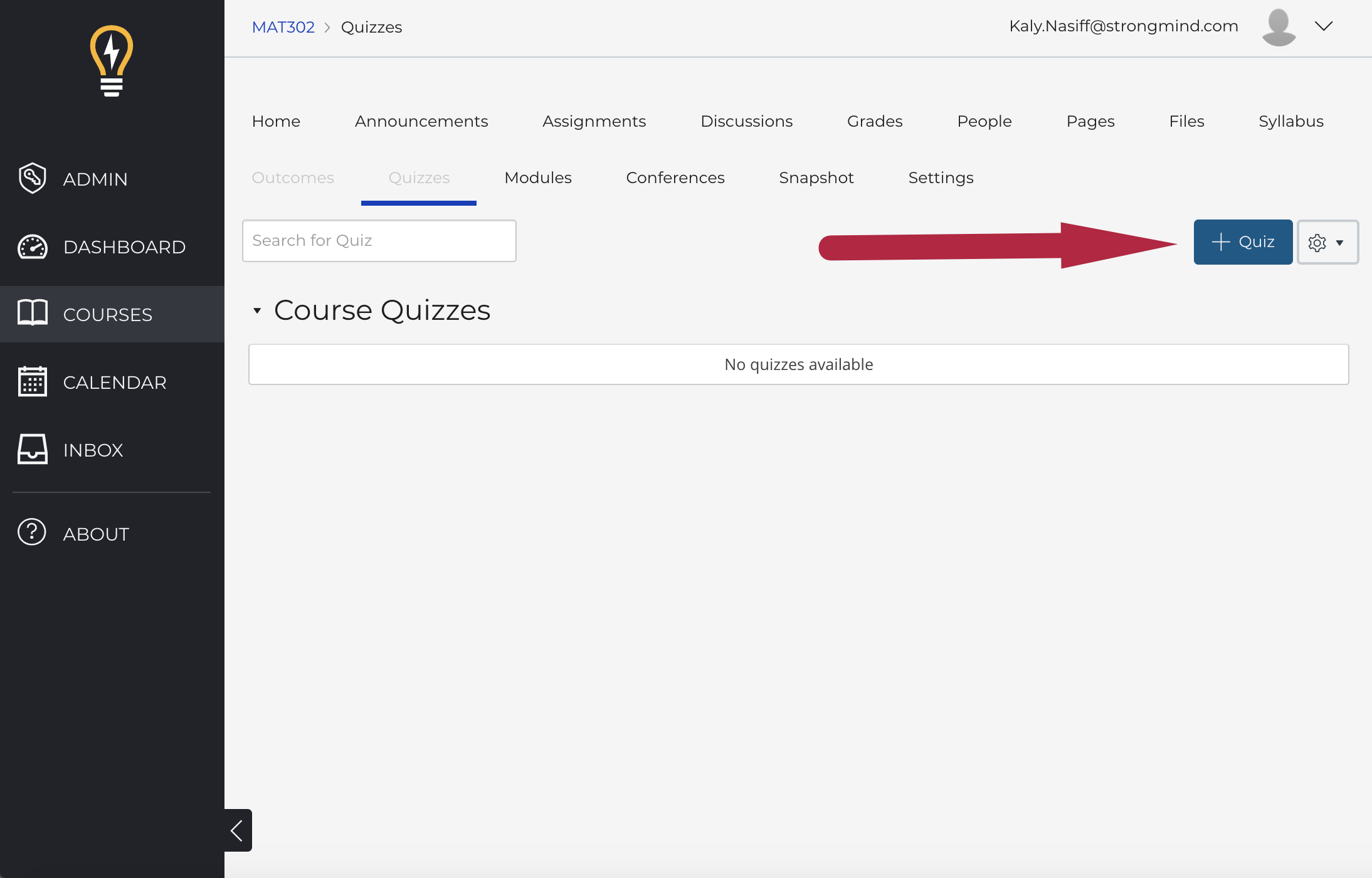Select the Quizzes tab

click(419, 177)
